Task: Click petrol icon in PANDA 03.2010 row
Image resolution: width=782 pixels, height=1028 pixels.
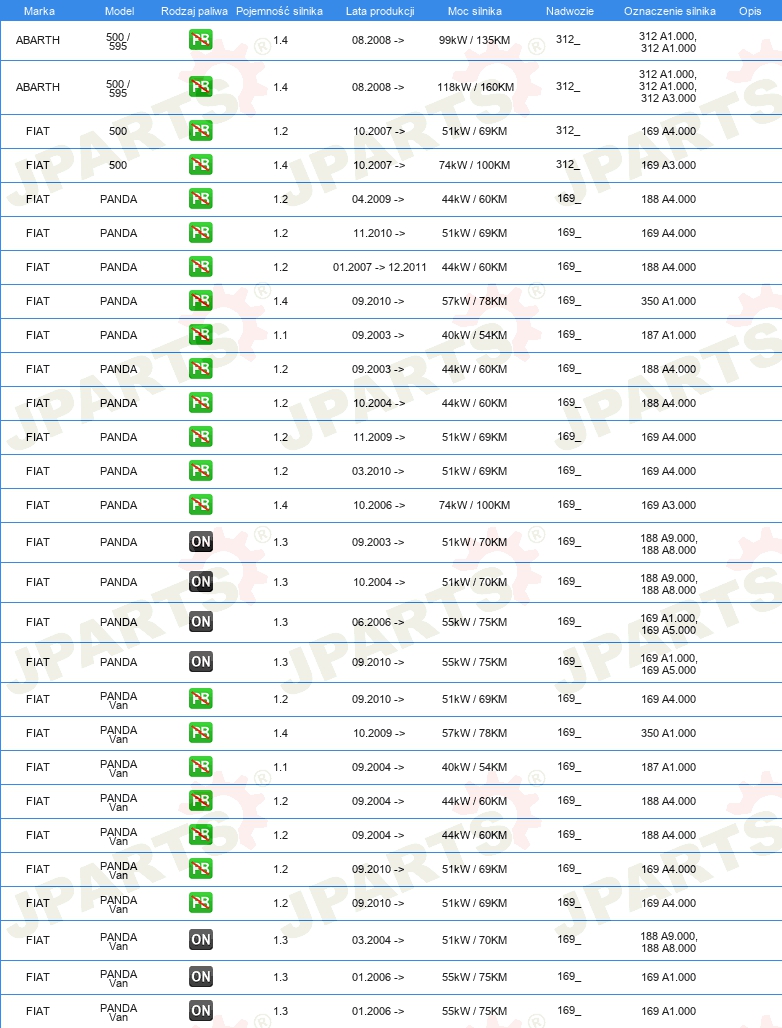Action: 201,471
